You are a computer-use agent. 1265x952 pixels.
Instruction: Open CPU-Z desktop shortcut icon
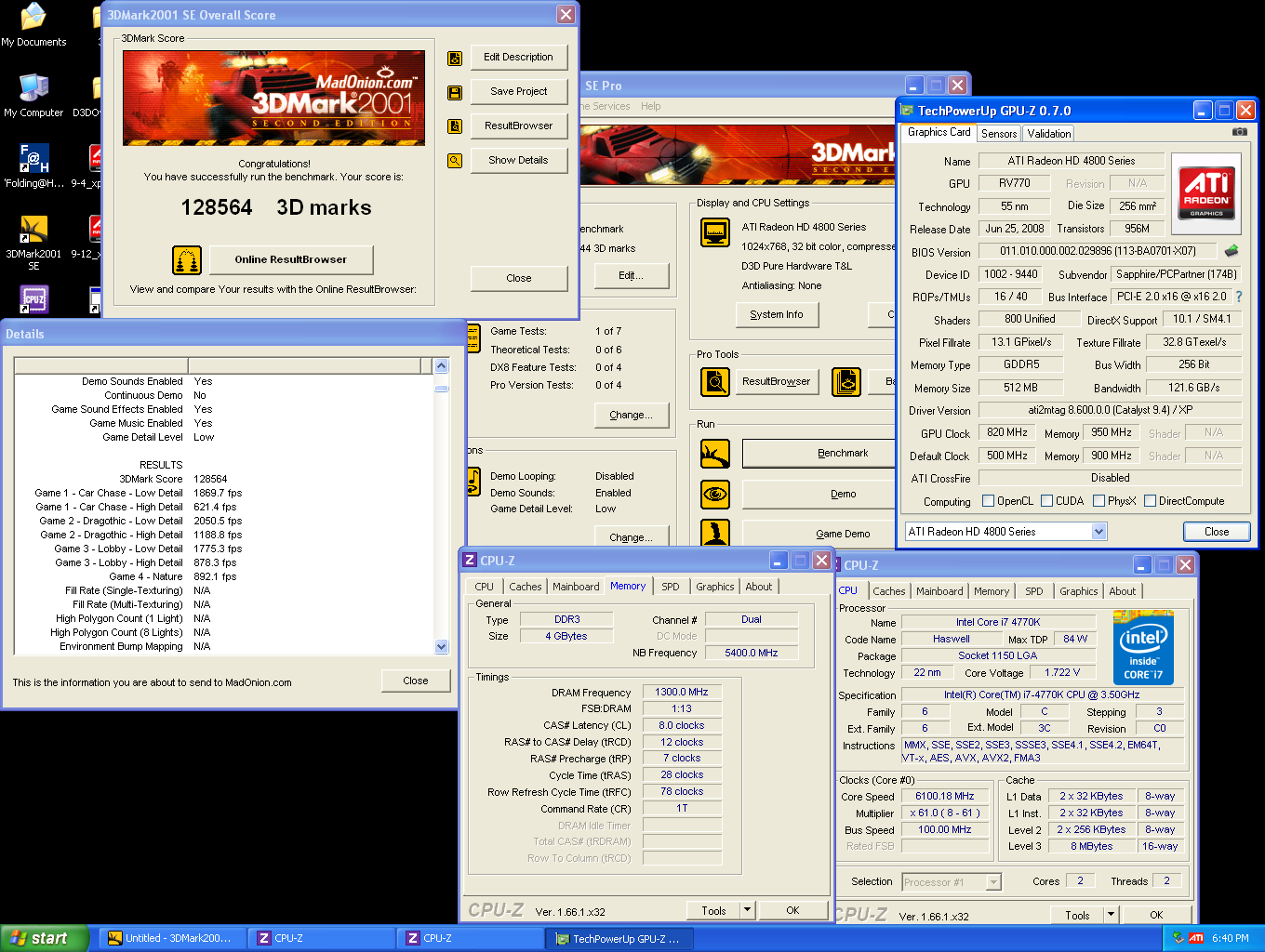33,299
